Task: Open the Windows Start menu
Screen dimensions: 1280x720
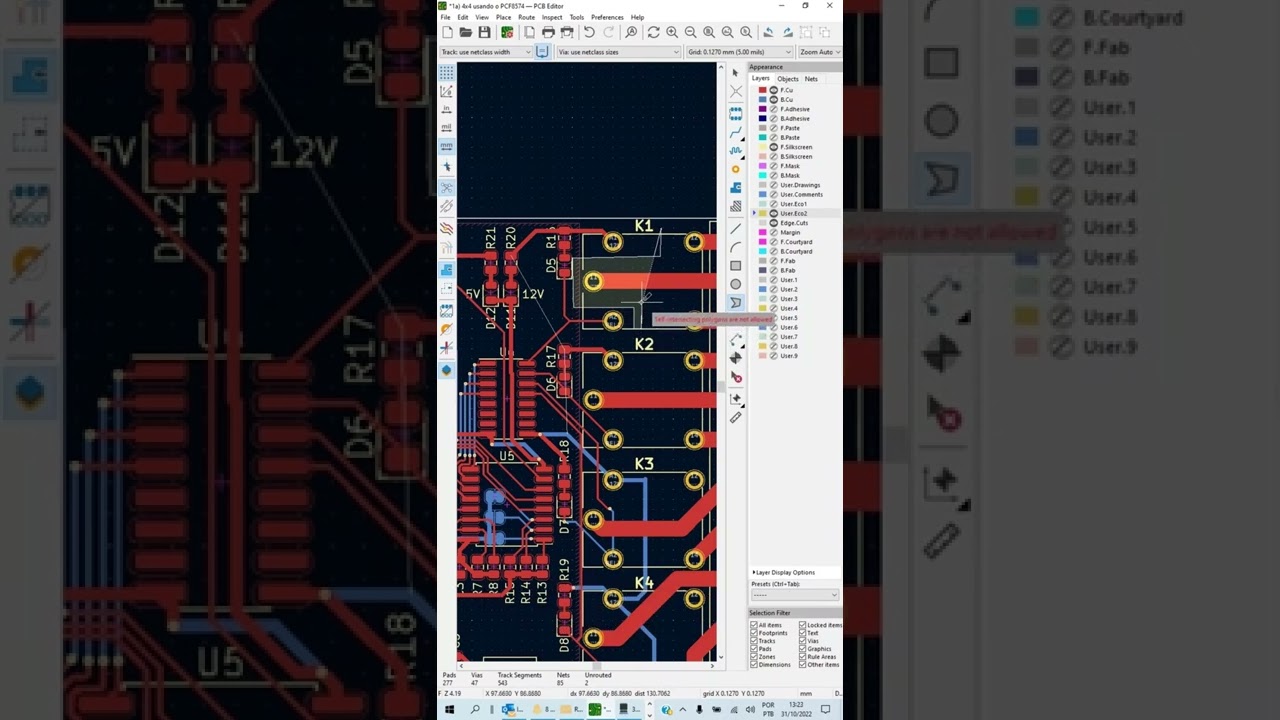Action: tap(449, 709)
